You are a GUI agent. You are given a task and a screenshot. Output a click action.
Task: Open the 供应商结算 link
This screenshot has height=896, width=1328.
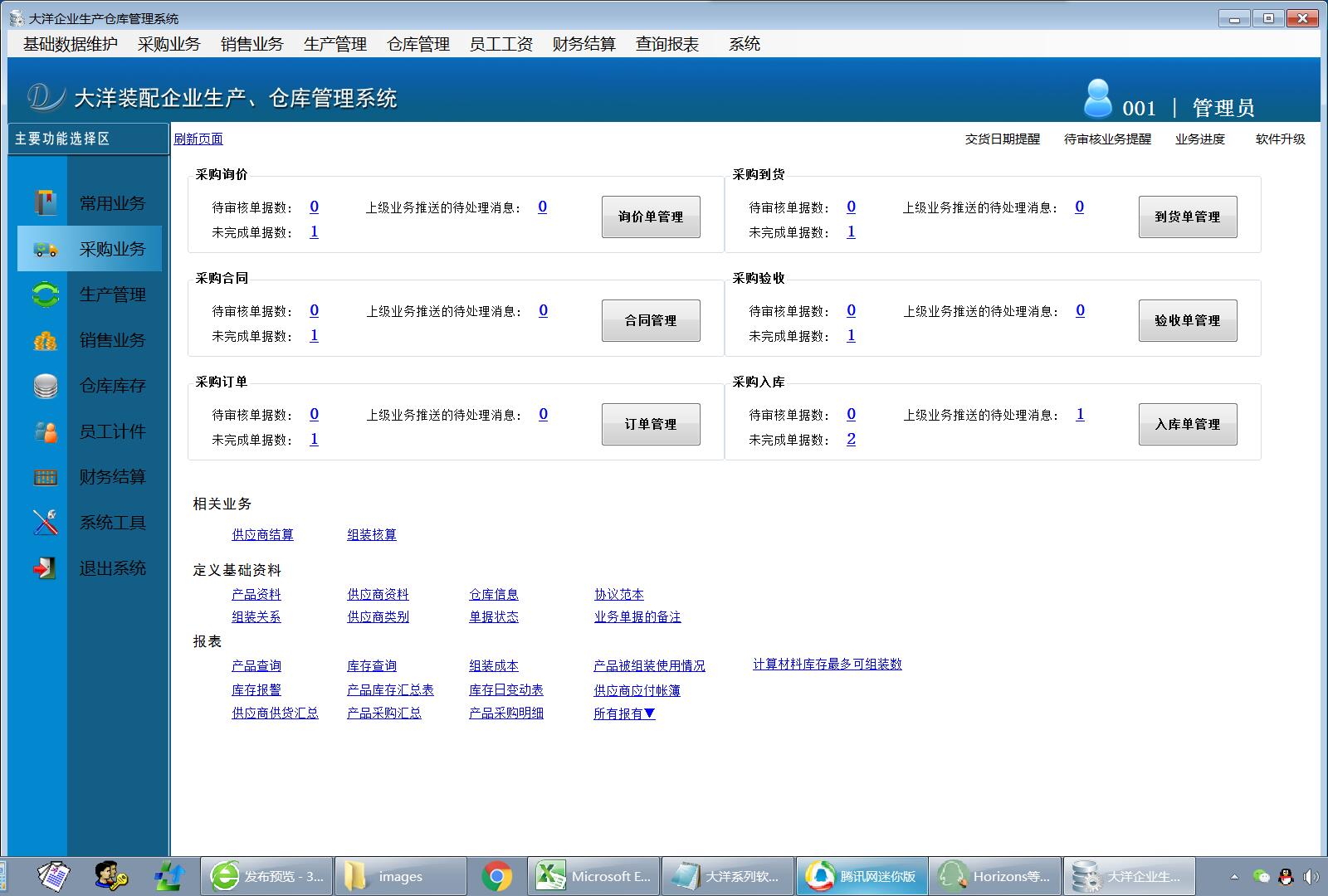tap(262, 535)
